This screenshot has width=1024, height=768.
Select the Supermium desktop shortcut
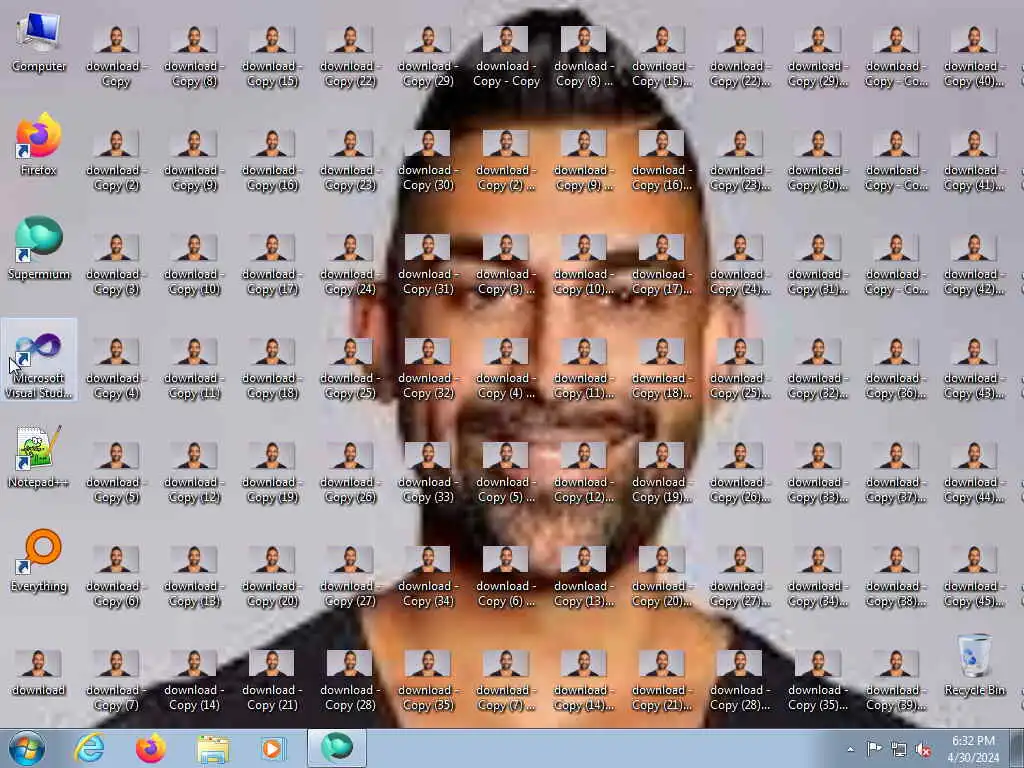click(39, 249)
